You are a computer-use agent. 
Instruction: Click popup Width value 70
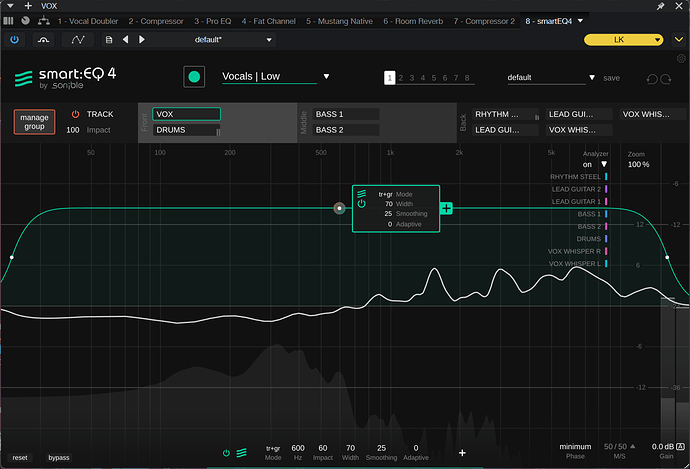point(389,204)
